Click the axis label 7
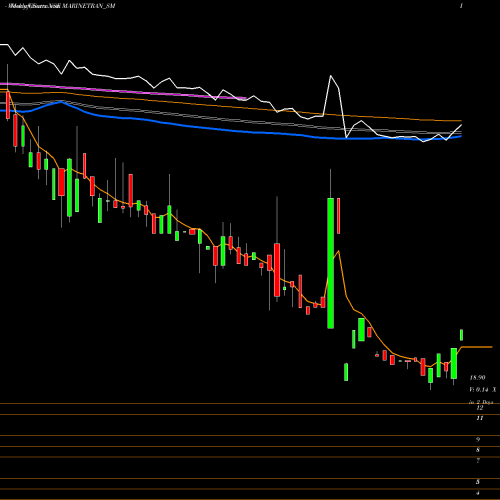 click(x=478, y=461)
